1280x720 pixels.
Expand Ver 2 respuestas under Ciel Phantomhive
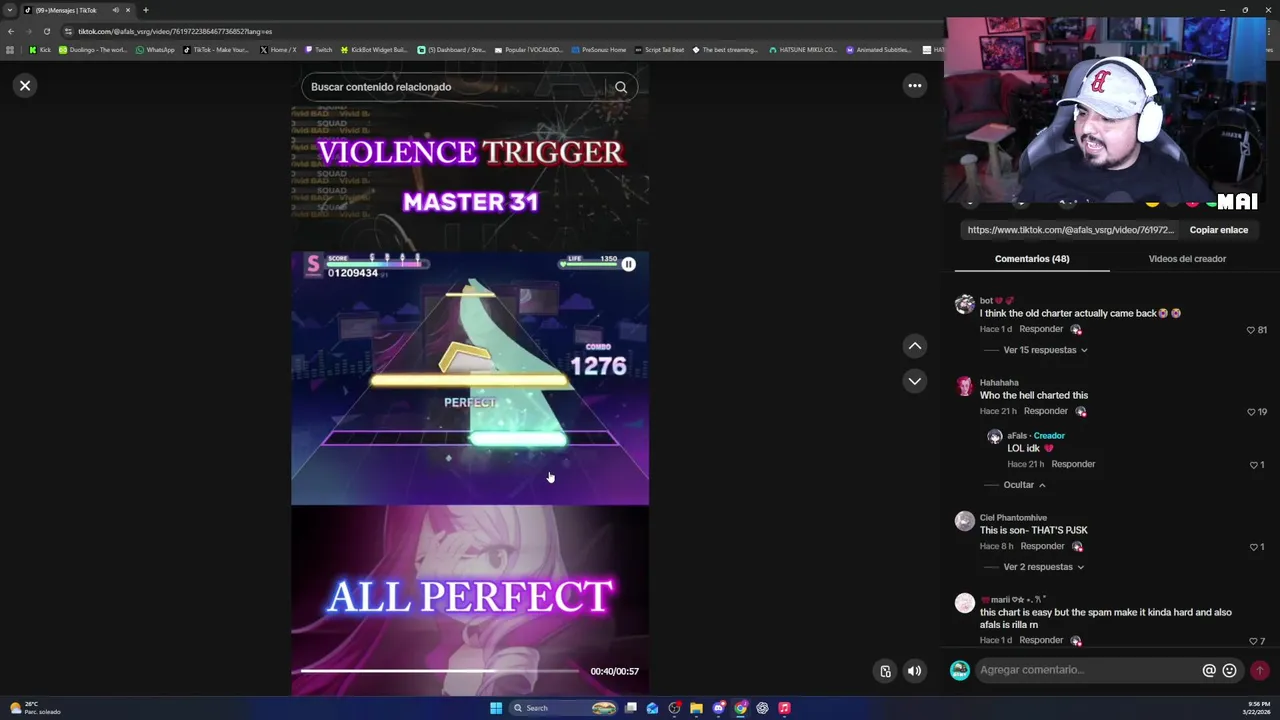pos(1044,567)
